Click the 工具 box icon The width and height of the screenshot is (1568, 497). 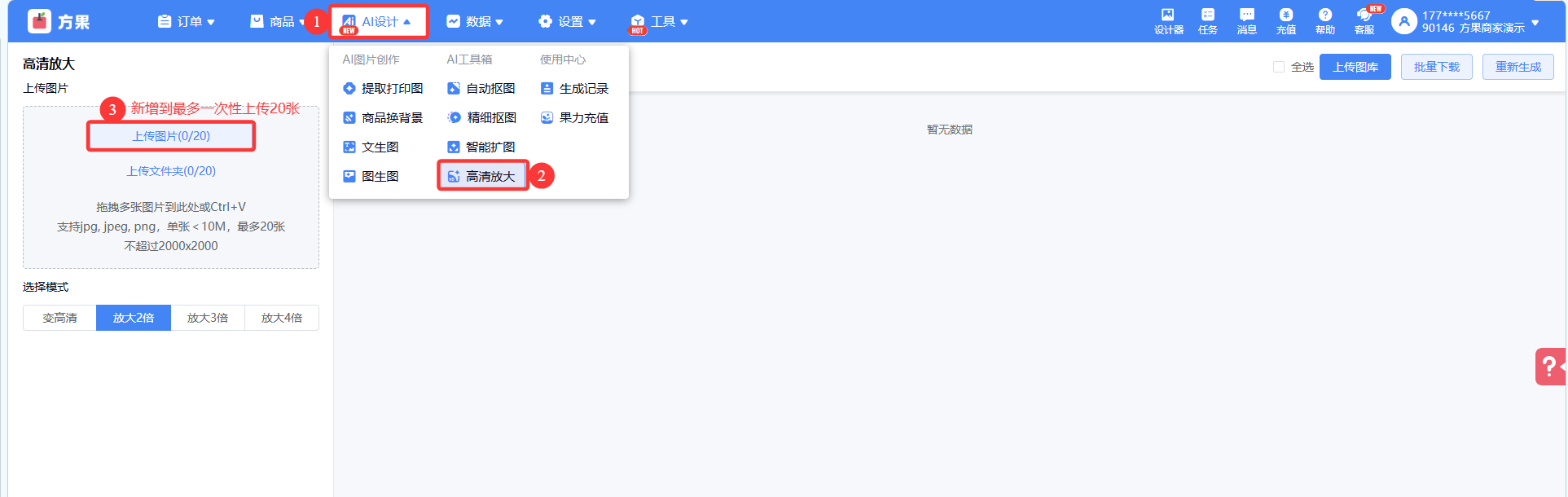(638, 22)
